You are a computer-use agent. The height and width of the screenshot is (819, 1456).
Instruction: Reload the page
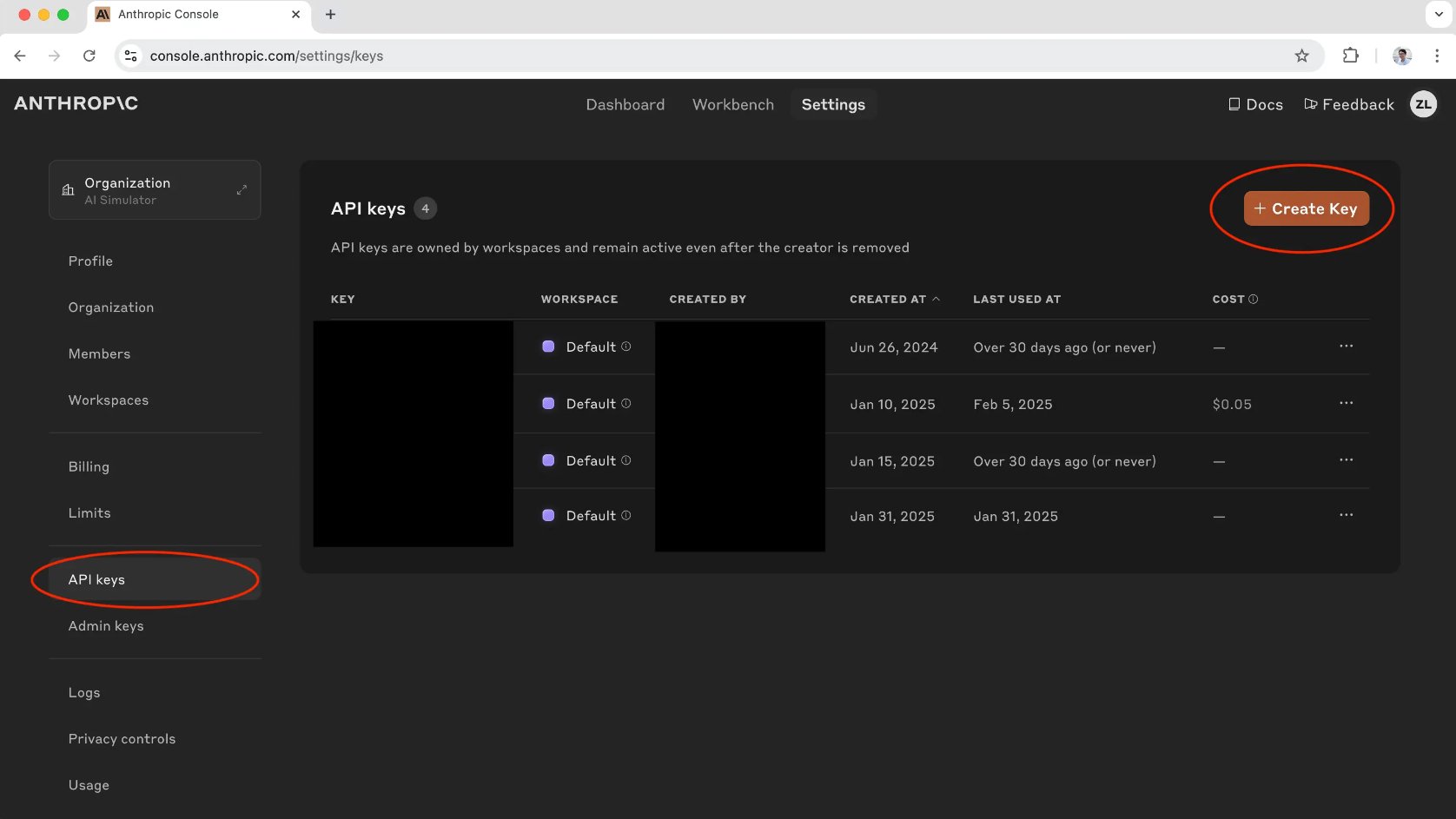89,56
